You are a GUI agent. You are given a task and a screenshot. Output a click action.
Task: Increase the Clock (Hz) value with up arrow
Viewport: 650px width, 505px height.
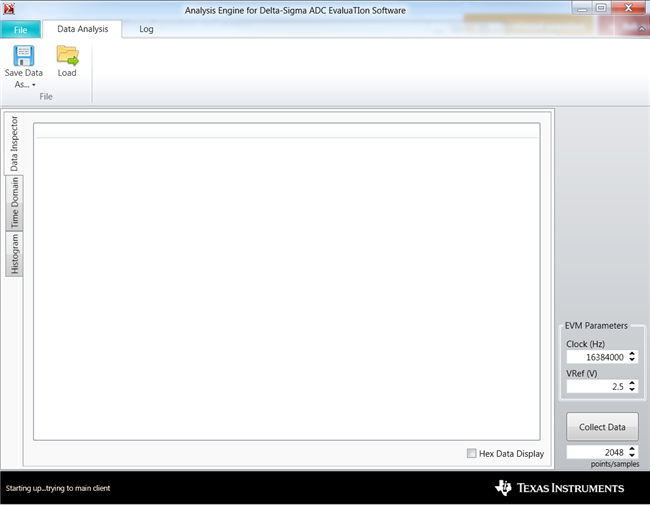click(632, 354)
